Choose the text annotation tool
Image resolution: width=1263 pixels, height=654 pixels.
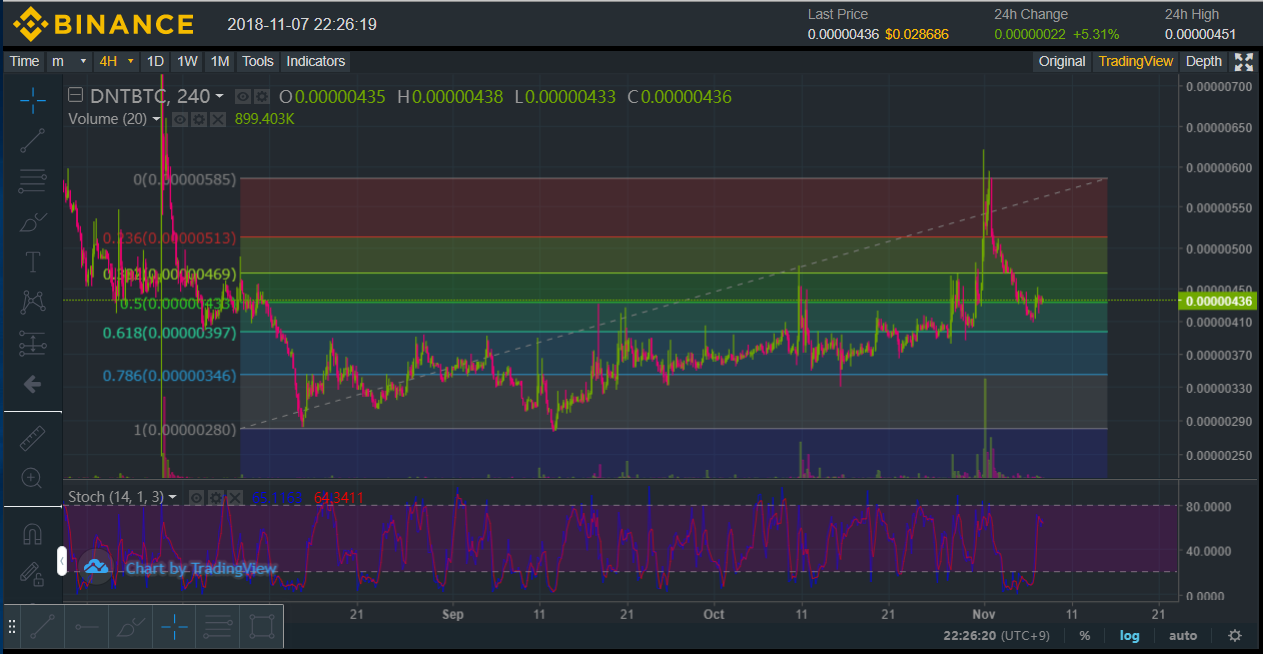[32, 262]
